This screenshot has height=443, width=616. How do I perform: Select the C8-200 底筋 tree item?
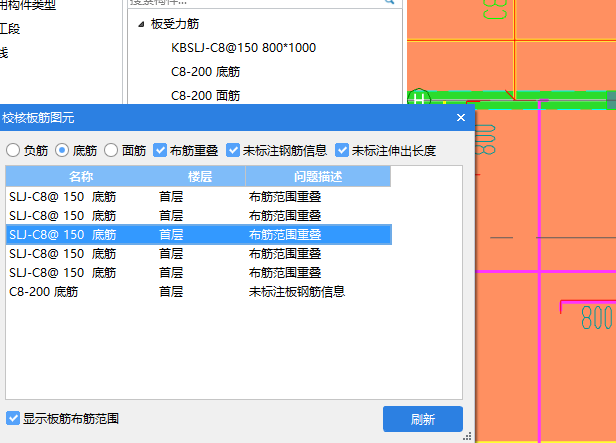pyautogui.click(x=205, y=72)
